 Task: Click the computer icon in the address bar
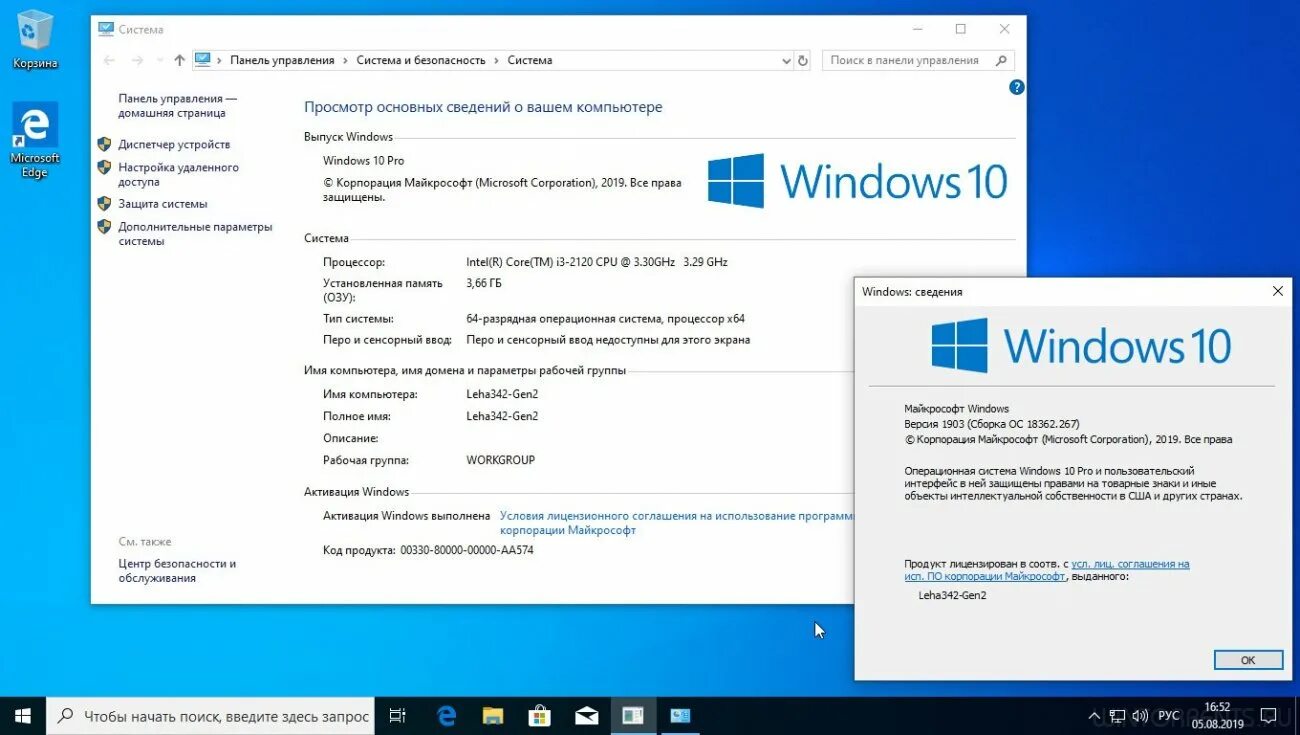coord(203,60)
